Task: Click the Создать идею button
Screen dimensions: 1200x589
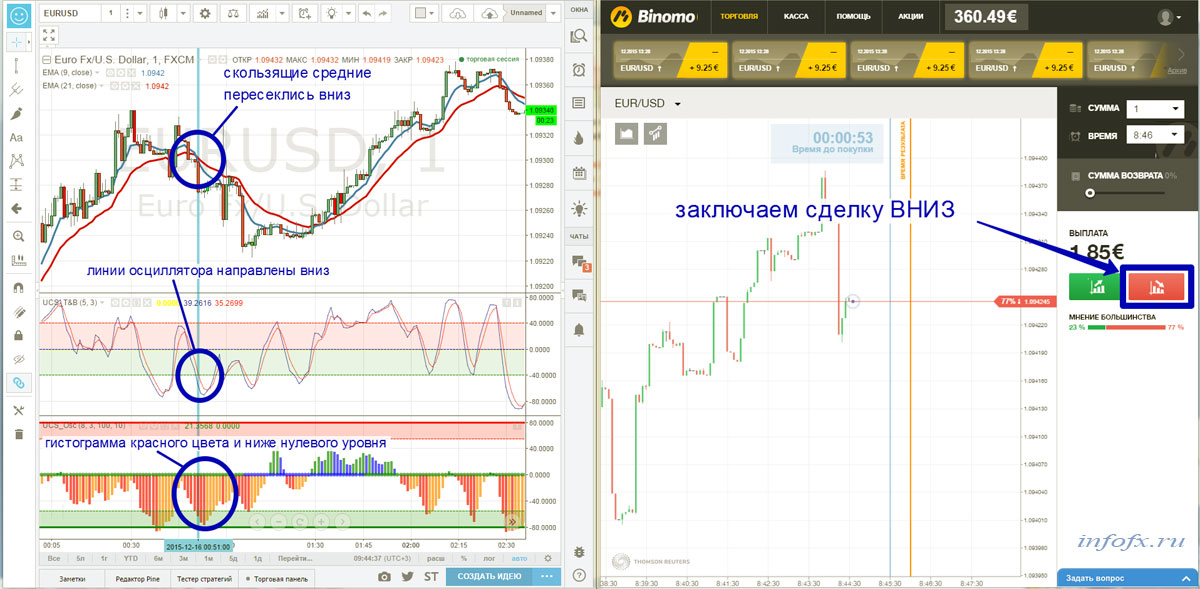Action: coord(489,577)
